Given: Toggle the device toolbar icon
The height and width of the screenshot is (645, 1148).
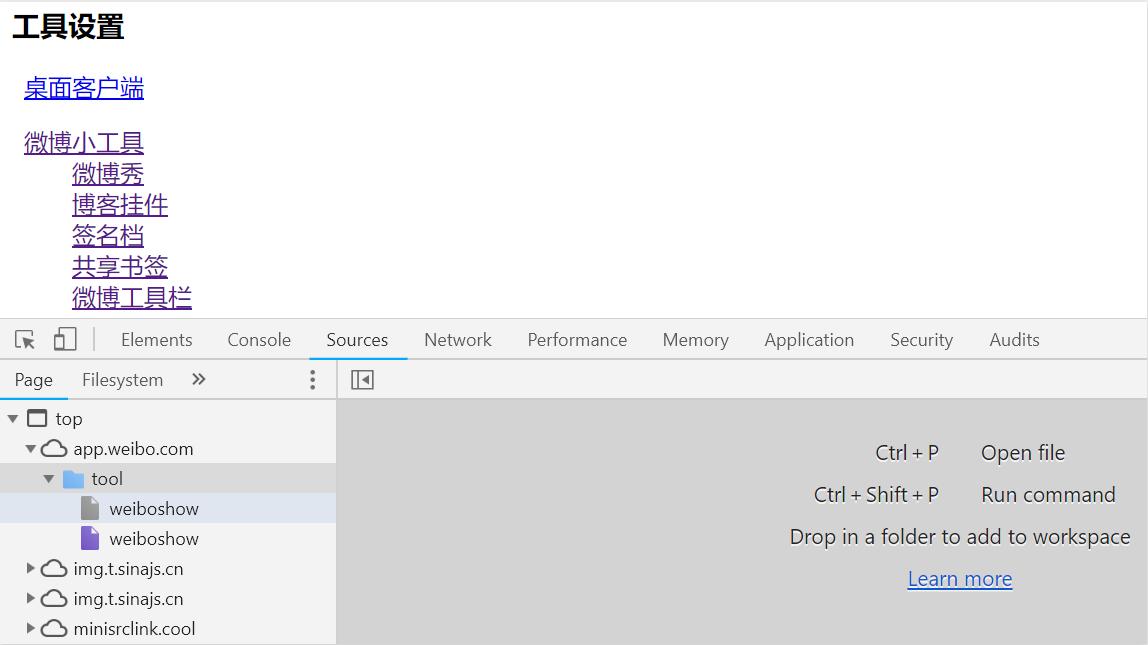Looking at the screenshot, I should (65, 339).
